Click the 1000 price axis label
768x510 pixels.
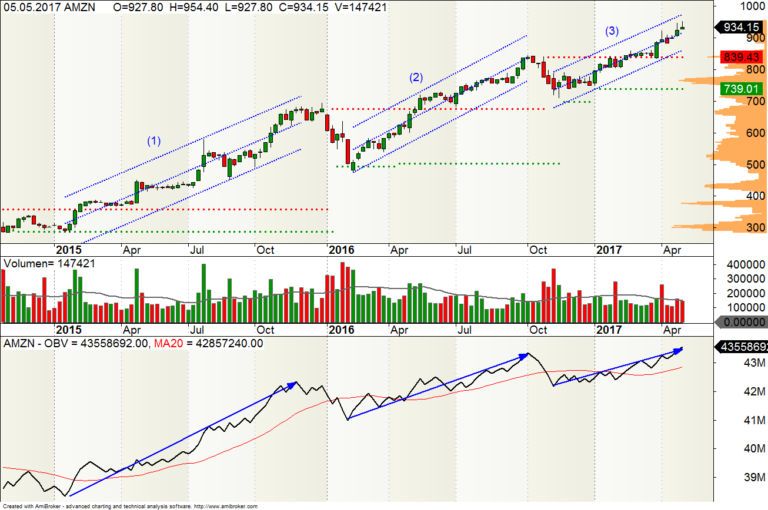click(x=752, y=6)
